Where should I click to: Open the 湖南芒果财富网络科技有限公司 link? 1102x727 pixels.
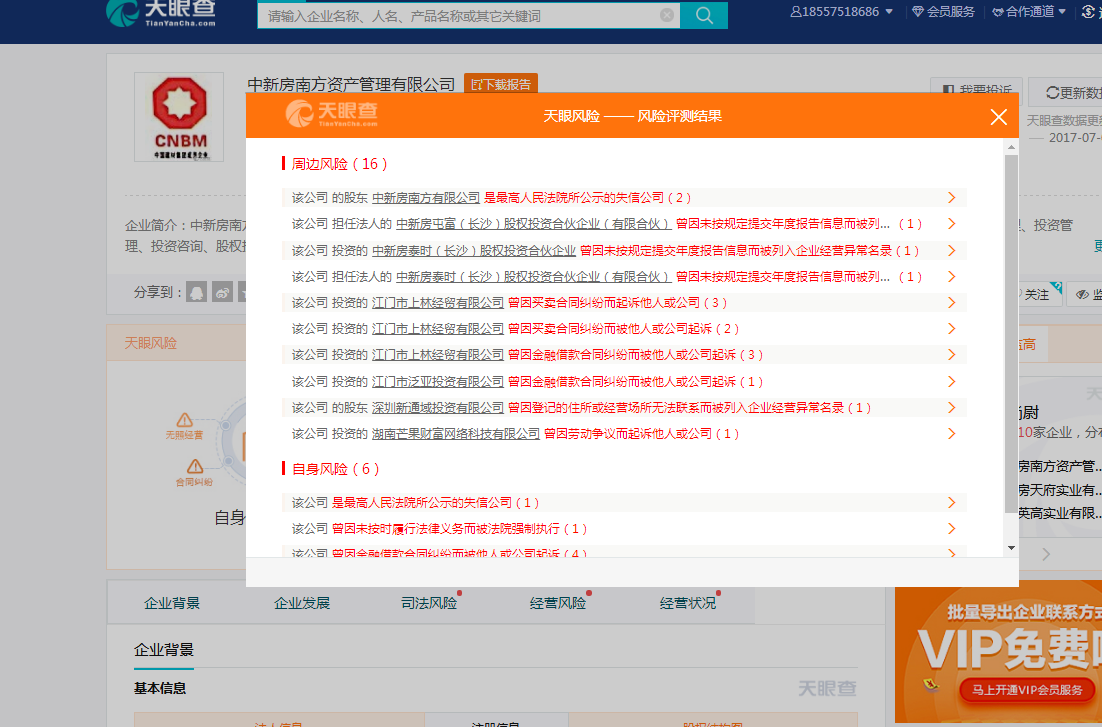click(455, 433)
